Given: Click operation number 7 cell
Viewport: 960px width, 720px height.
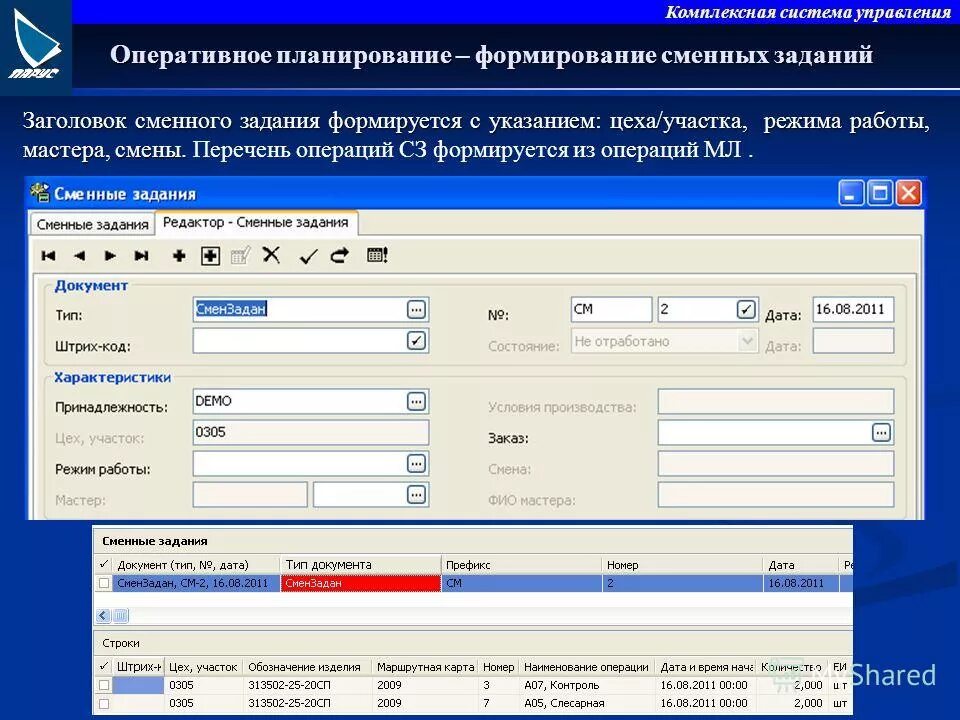Looking at the screenshot, I should click(498, 703).
